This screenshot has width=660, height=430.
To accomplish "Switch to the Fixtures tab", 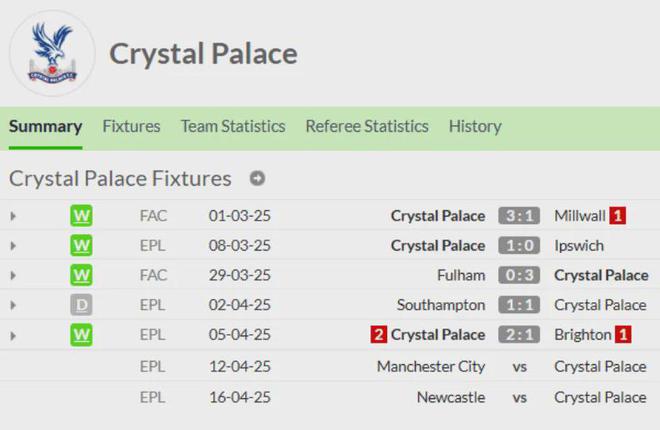I will pos(131,127).
